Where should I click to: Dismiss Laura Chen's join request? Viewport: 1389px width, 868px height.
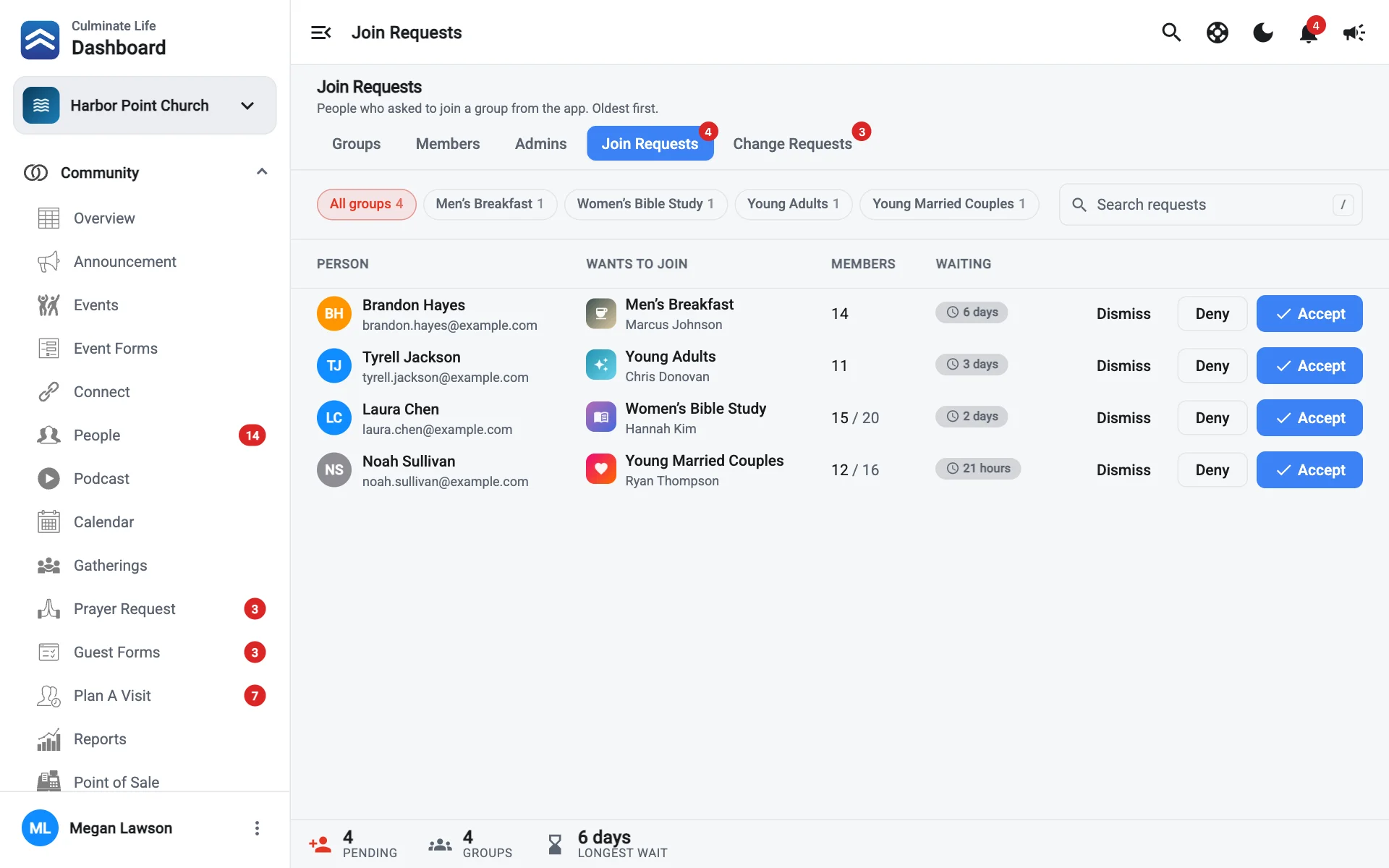[x=1123, y=418]
